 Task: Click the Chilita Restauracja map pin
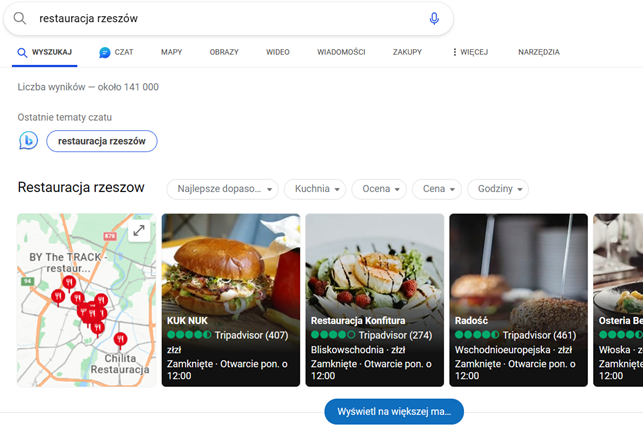tap(120, 340)
